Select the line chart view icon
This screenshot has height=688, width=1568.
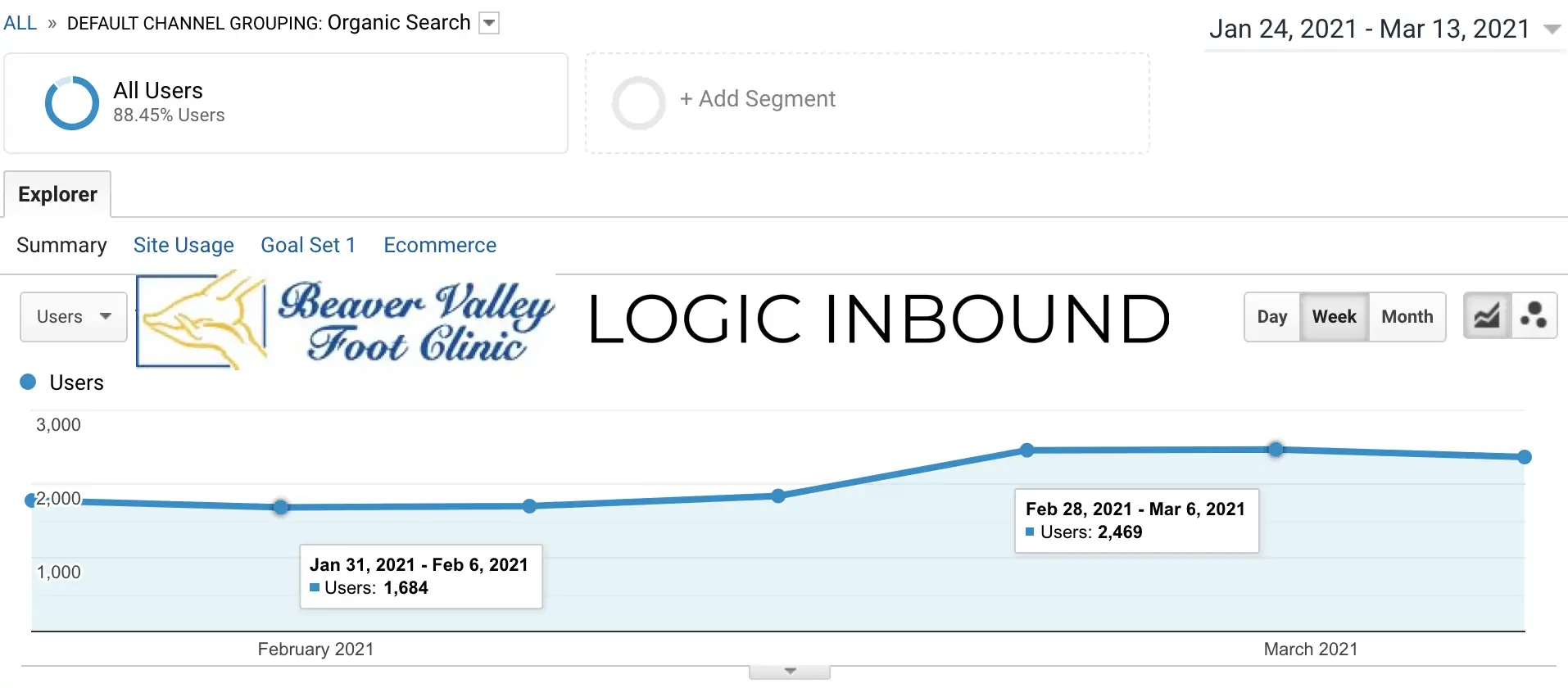coord(1487,316)
